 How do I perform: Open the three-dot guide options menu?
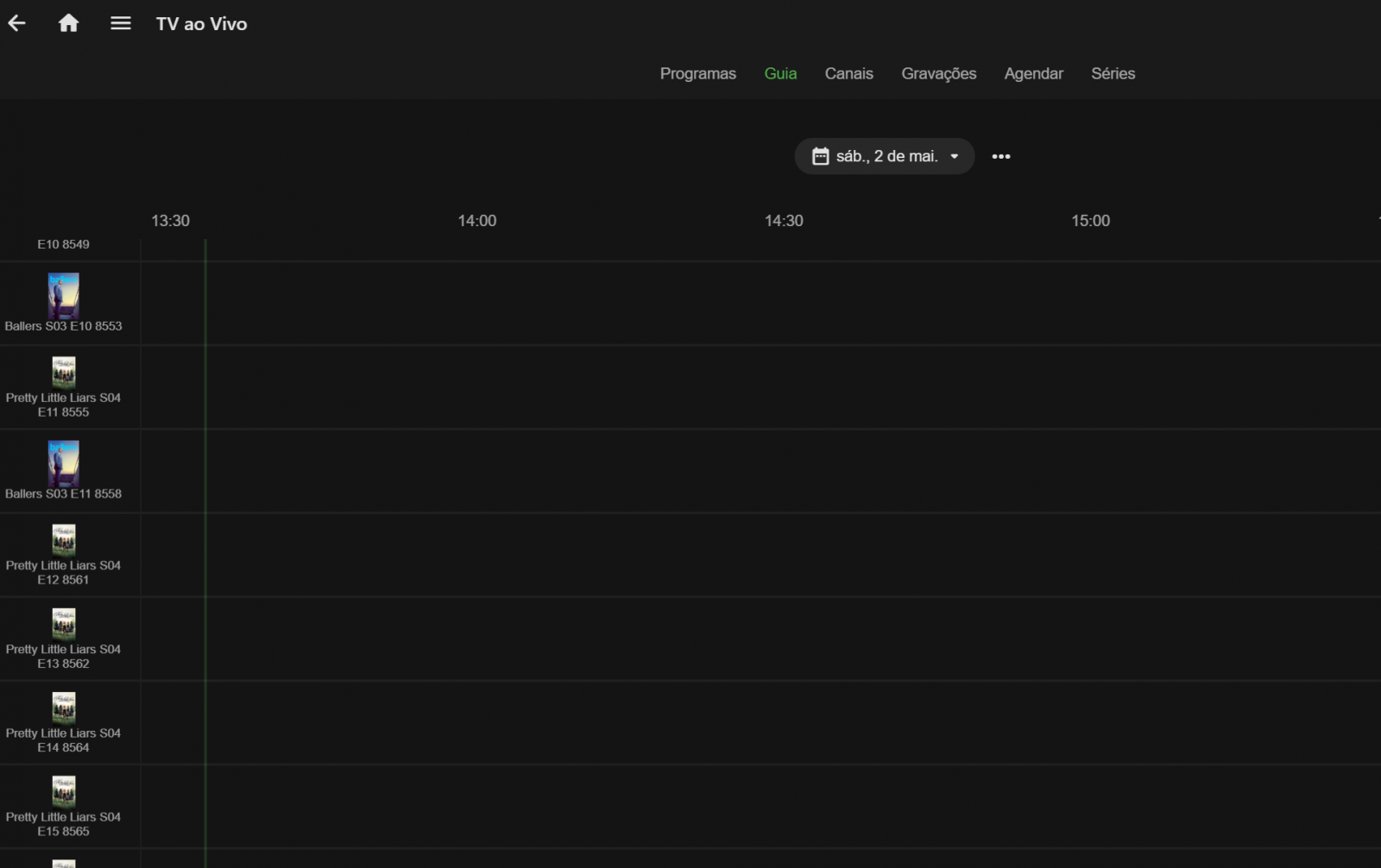1001,156
